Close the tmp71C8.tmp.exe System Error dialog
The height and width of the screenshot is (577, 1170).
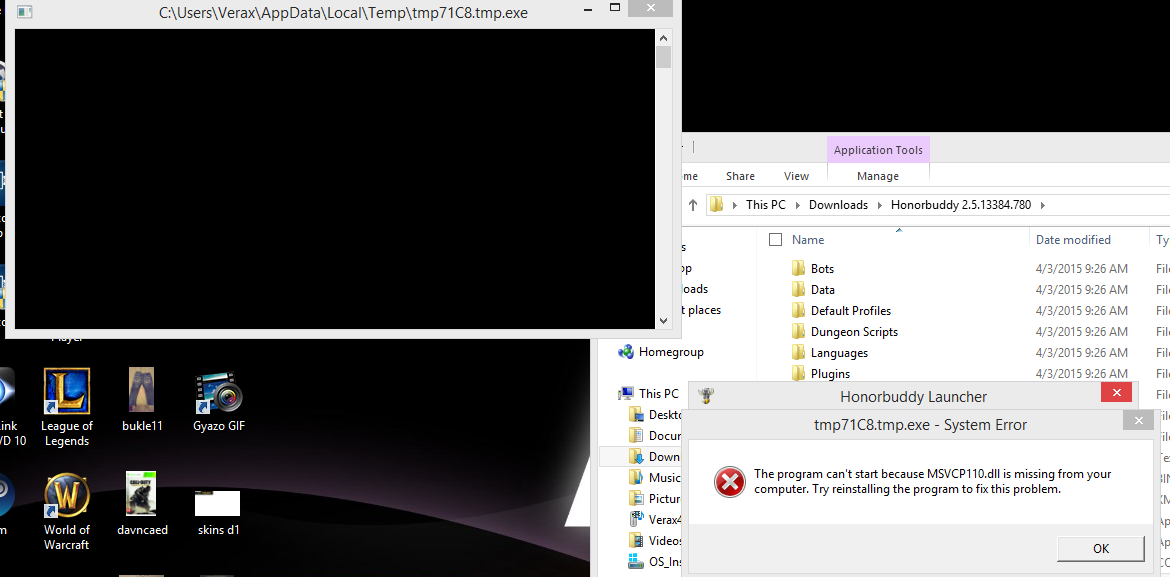tap(1138, 422)
